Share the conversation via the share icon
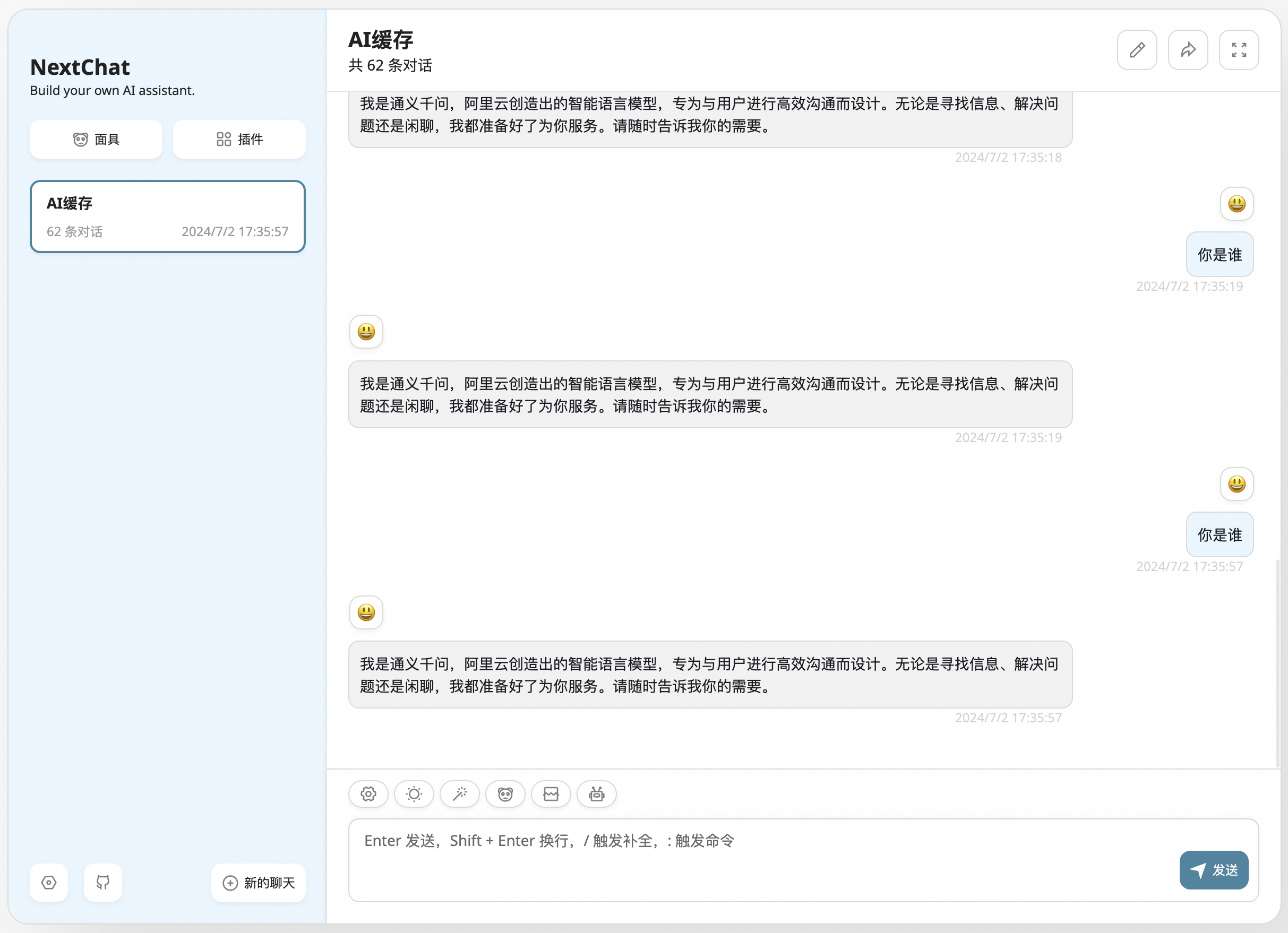Screen dimensions: 1288x933 (1188, 50)
